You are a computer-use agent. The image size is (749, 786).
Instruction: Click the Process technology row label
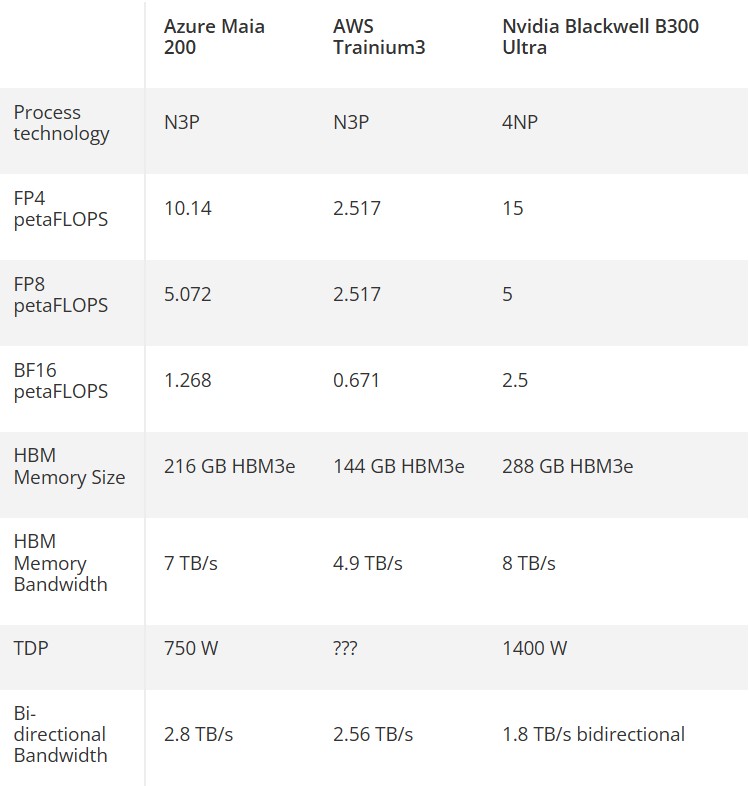[x=61, y=123]
